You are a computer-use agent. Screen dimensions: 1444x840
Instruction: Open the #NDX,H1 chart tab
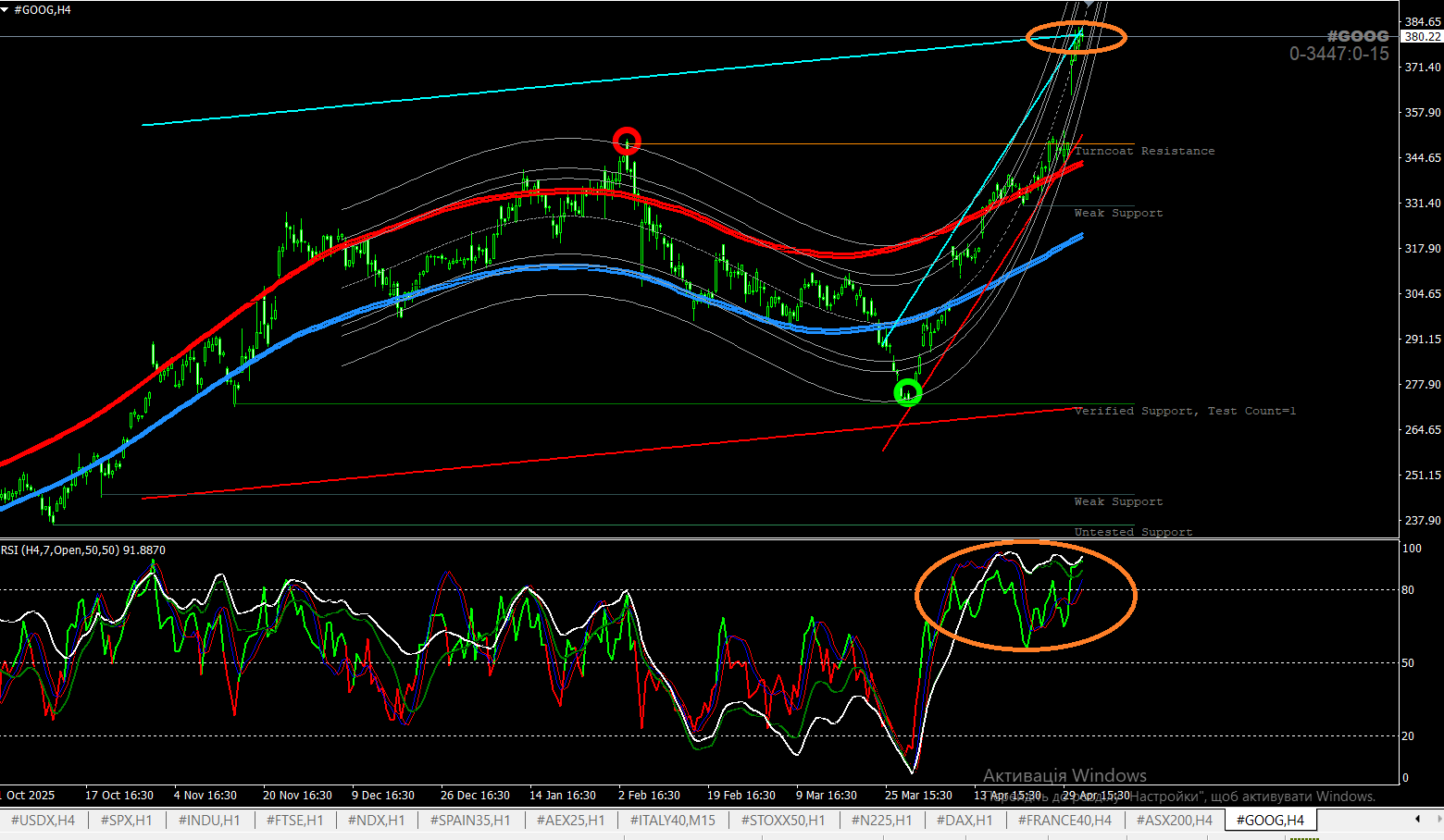376,820
